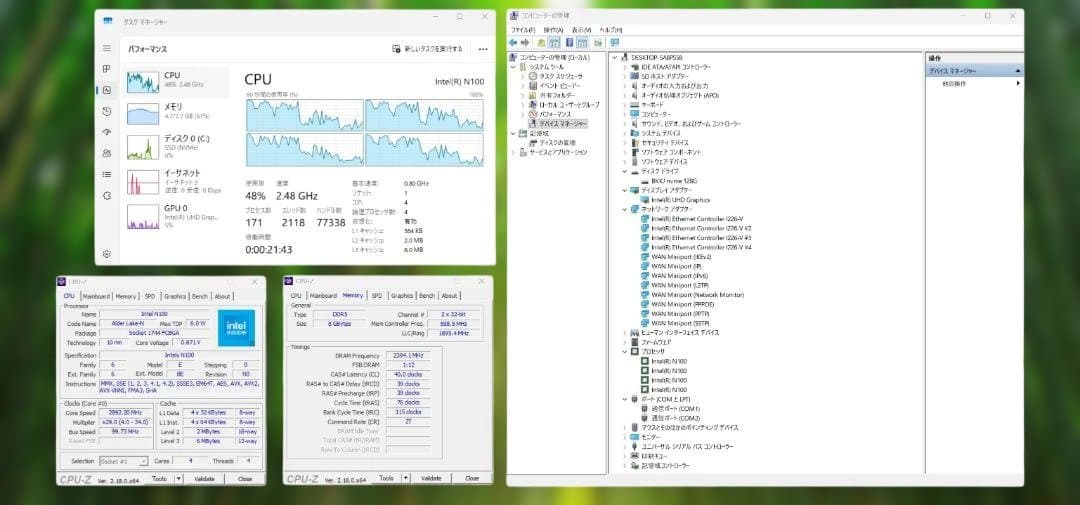Collapse プロセッサ device category

(625, 351)
